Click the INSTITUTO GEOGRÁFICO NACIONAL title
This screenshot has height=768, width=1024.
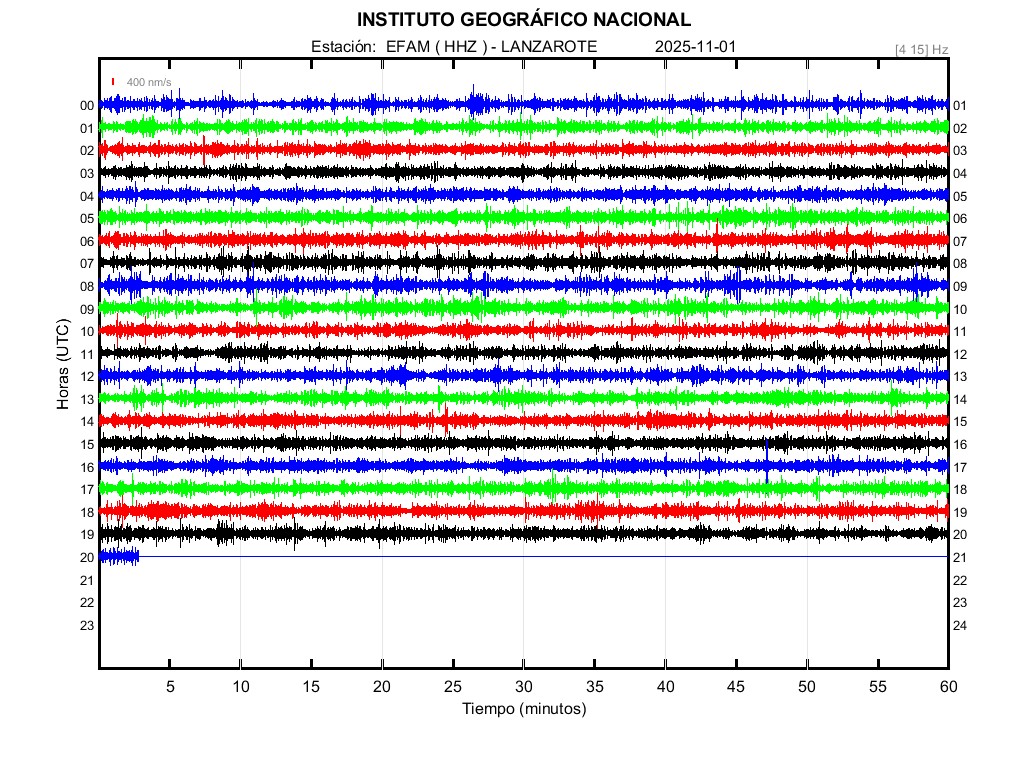523,20
